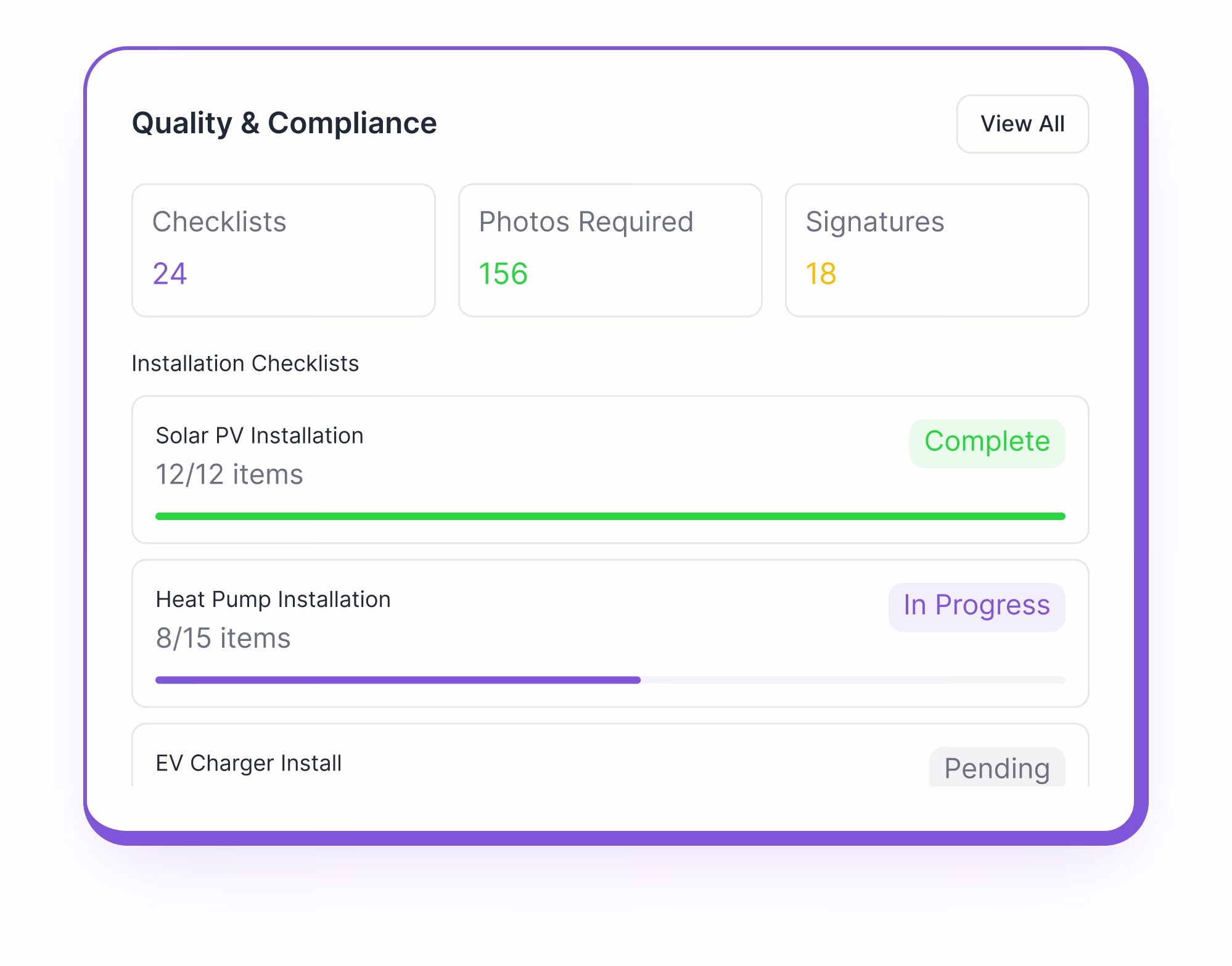Screen dimensions: 1232x966
Task: Click the 8/15 items text
Action: coord(223,639)
